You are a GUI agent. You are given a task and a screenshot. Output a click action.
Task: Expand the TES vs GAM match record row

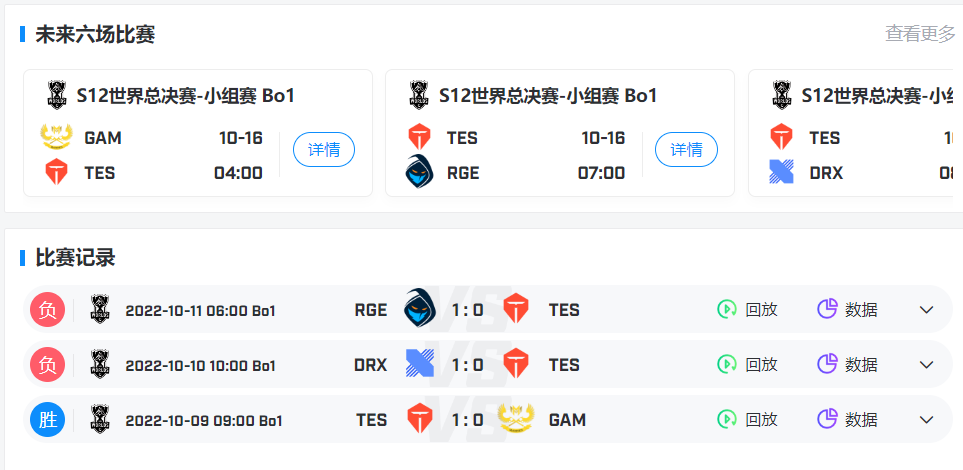926,420
